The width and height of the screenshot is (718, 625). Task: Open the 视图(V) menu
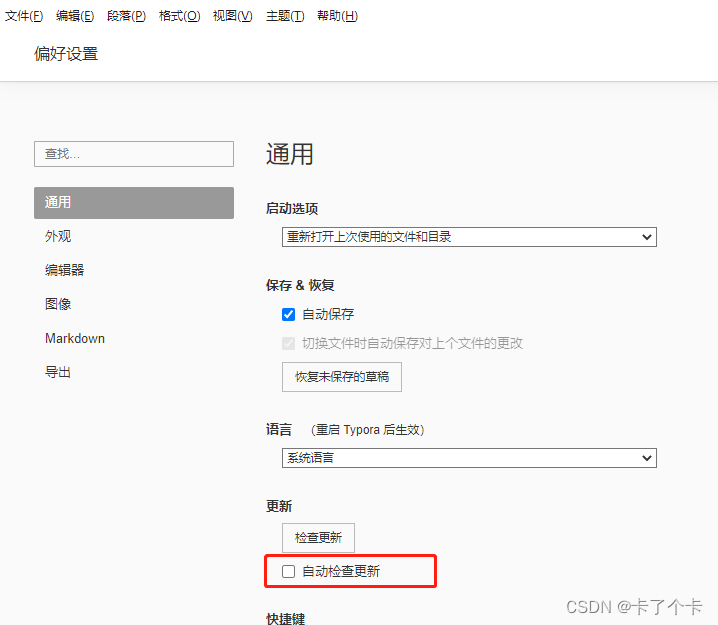[233, 16]
